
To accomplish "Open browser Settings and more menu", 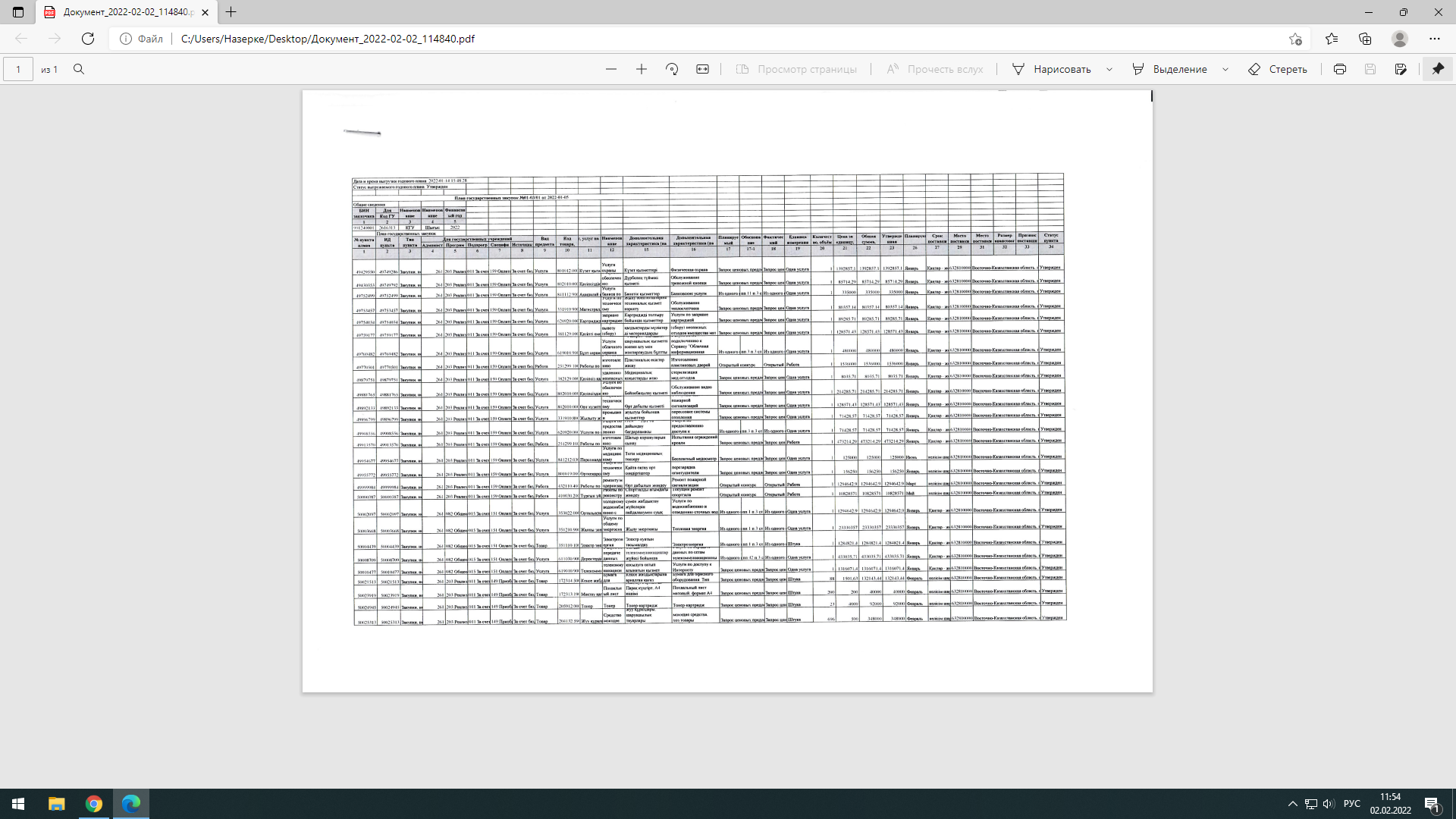I will click(x=1435, y=39).
